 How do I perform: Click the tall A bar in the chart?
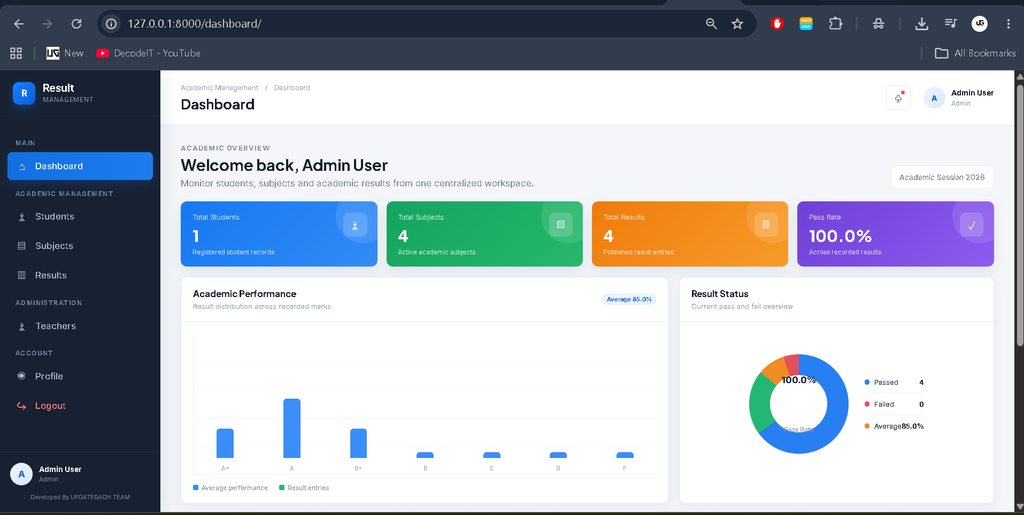292,428
